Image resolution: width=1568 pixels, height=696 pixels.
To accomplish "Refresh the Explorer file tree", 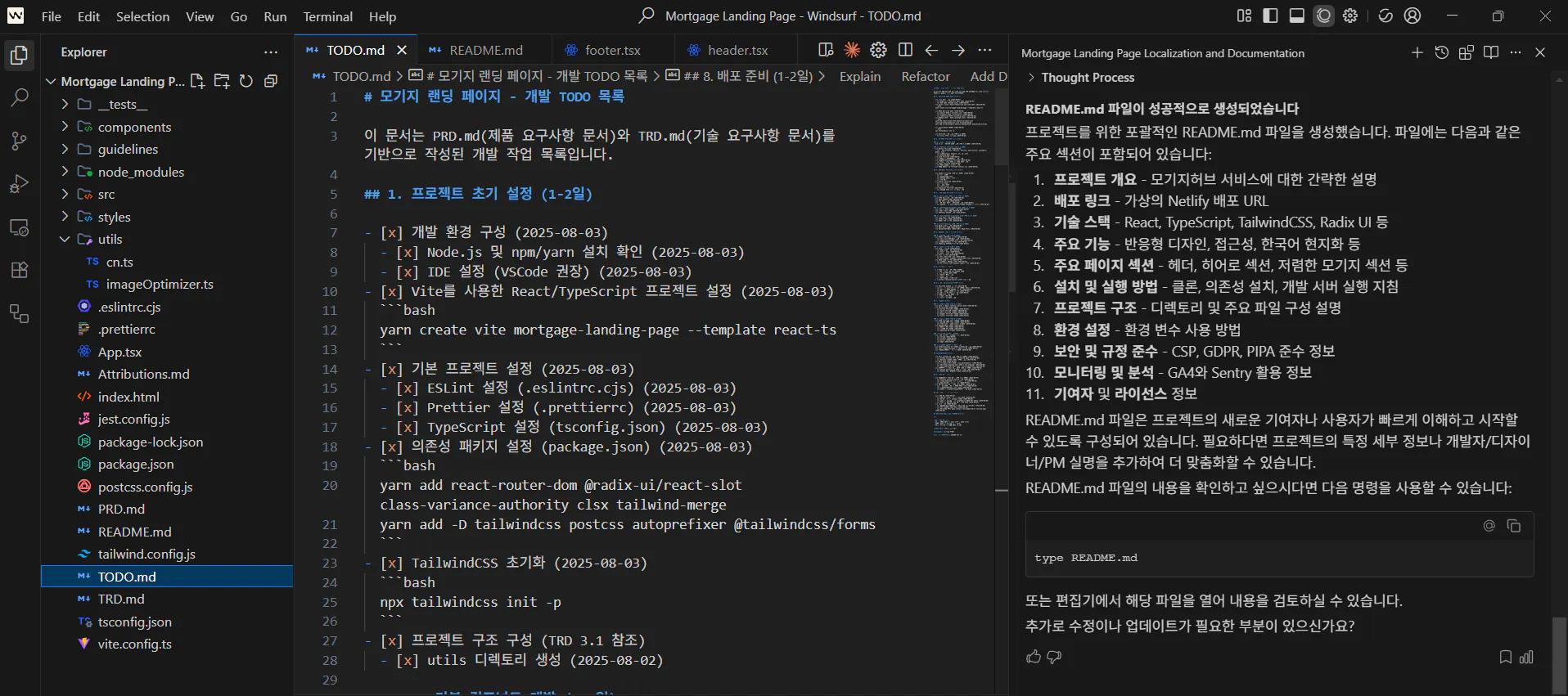I will 246,81.
